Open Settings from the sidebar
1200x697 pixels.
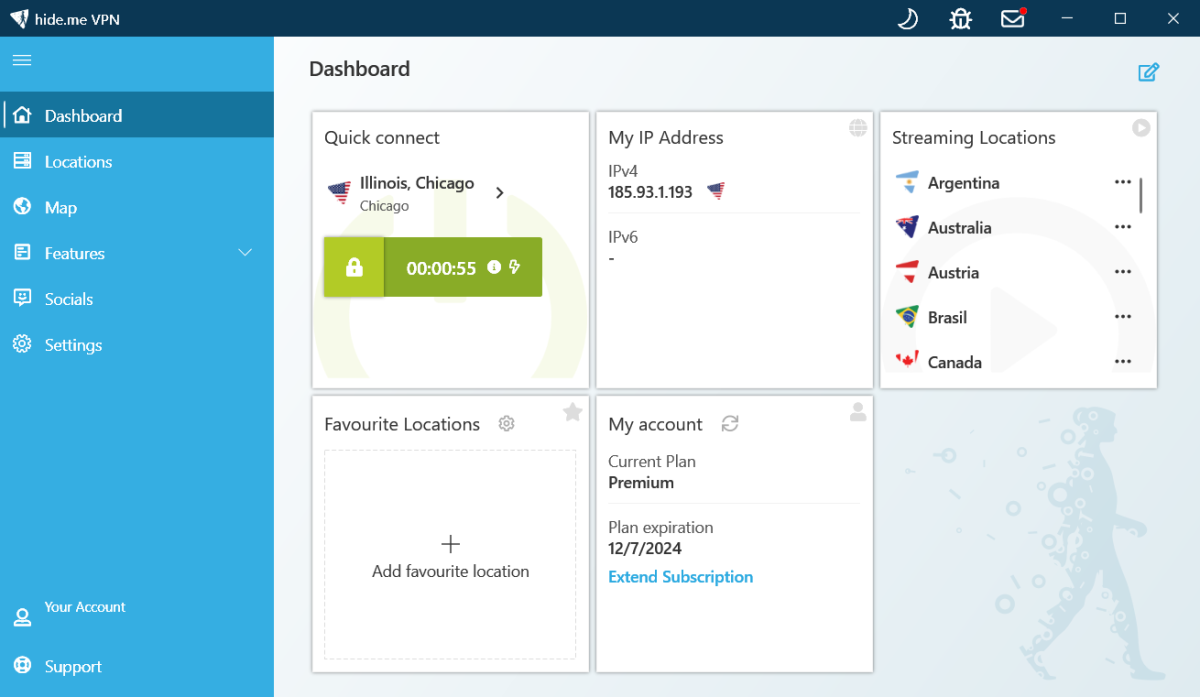137,345
